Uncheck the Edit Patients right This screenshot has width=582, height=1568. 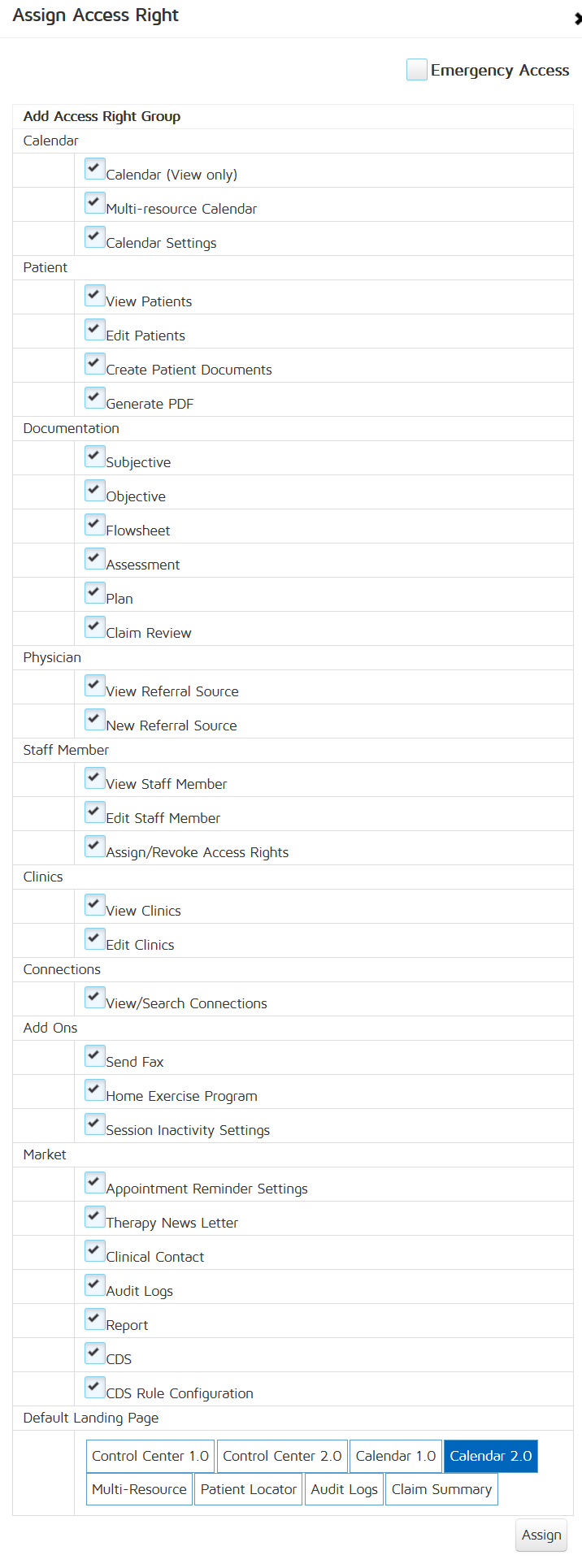tap(95, 330)
